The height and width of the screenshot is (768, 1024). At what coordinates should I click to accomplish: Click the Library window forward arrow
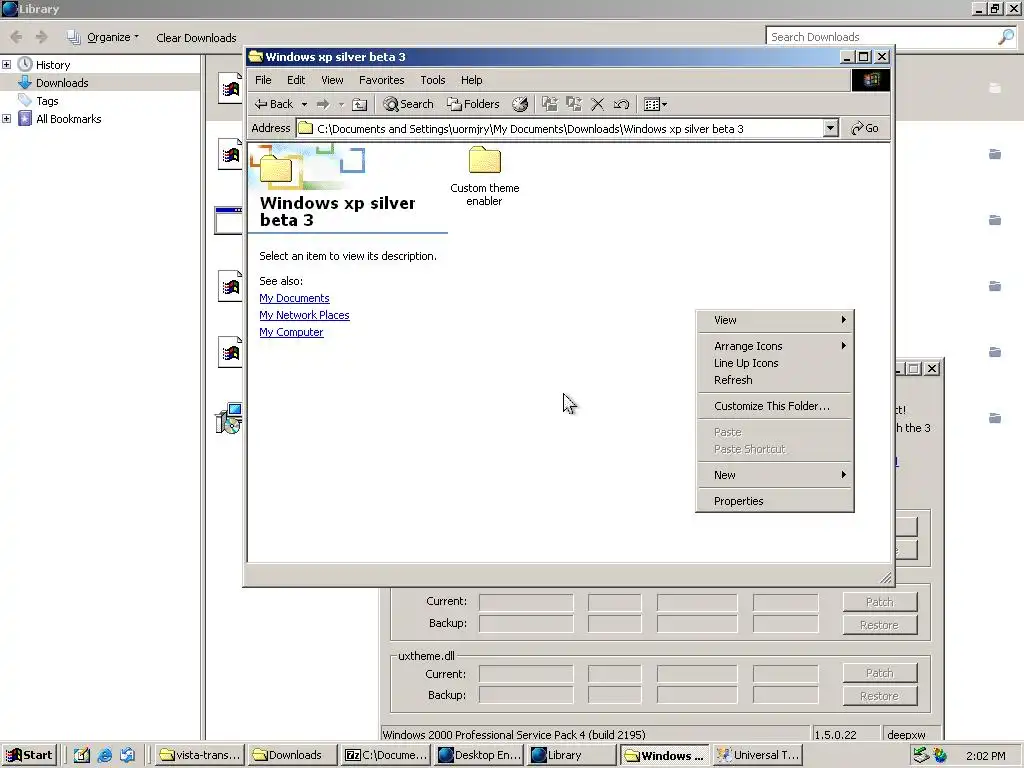tap(41, 37)
